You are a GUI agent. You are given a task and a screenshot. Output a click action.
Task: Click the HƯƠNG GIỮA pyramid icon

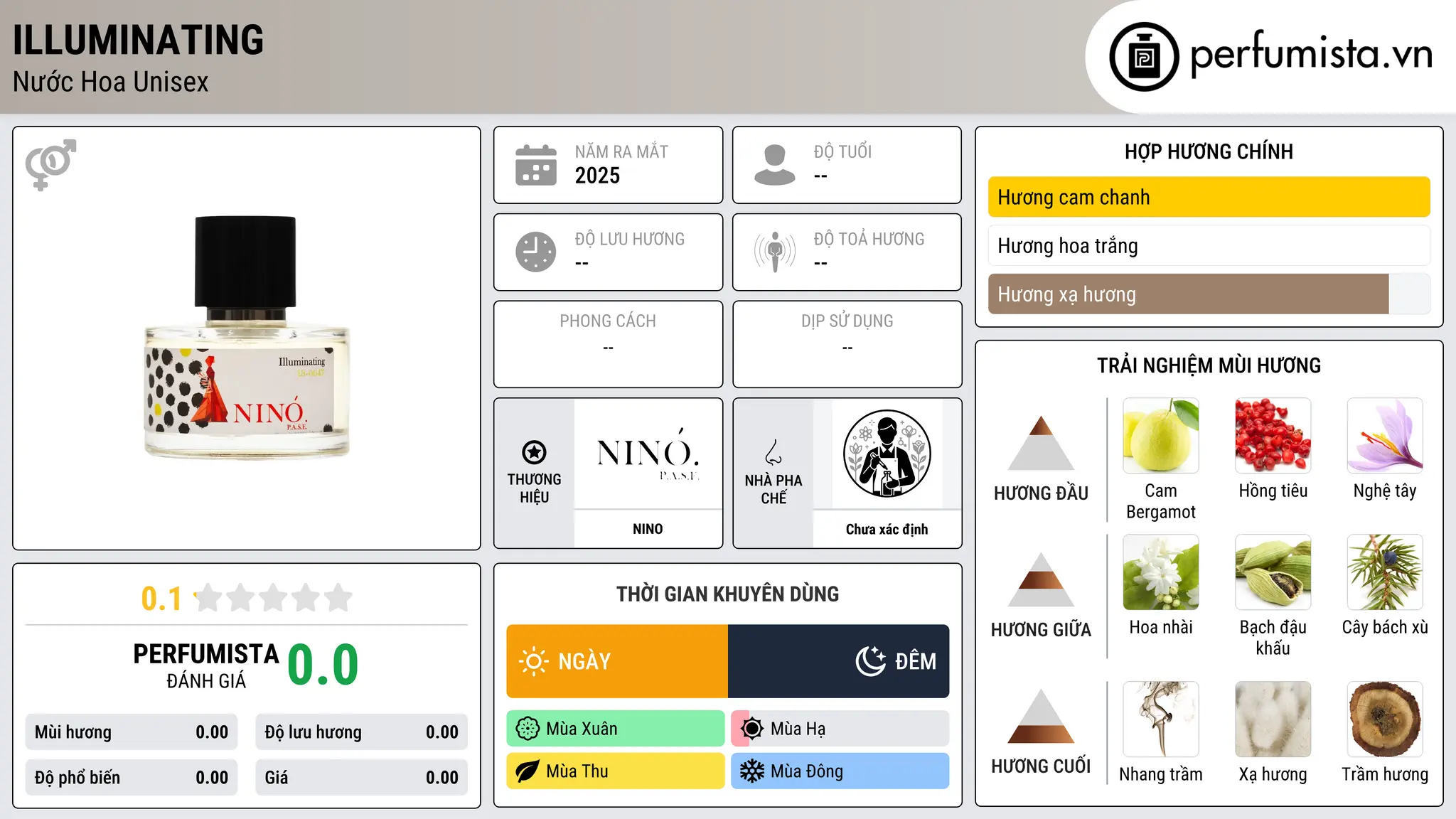pos(1041,579)
